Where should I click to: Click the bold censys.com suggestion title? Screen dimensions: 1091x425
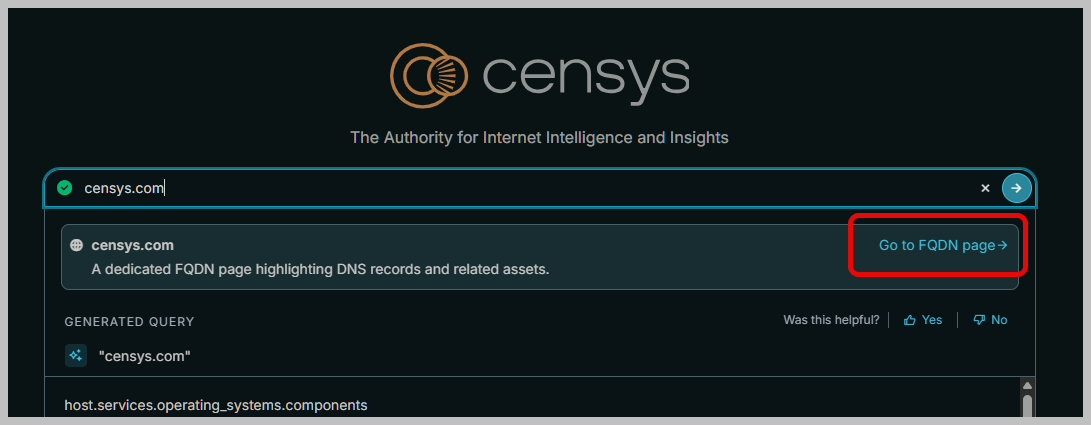click(x=132, y=246)
